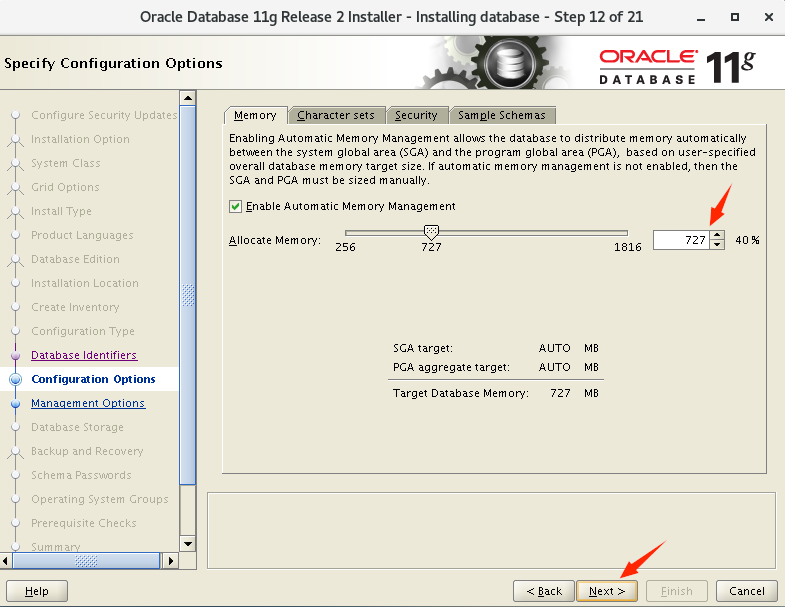The width and height of the screenshot is (785, 607).
Task: Click the Grid Options step label
Action: 65,187
